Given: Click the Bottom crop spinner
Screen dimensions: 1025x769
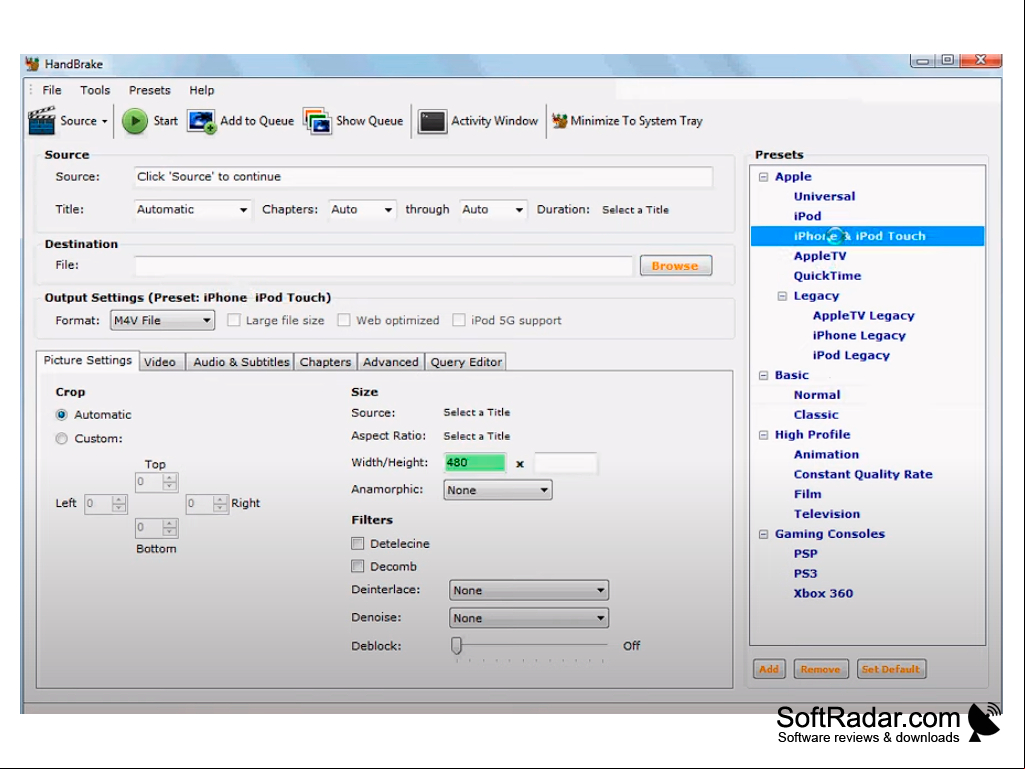Looking at the screenshot, I should click(156, 527).
